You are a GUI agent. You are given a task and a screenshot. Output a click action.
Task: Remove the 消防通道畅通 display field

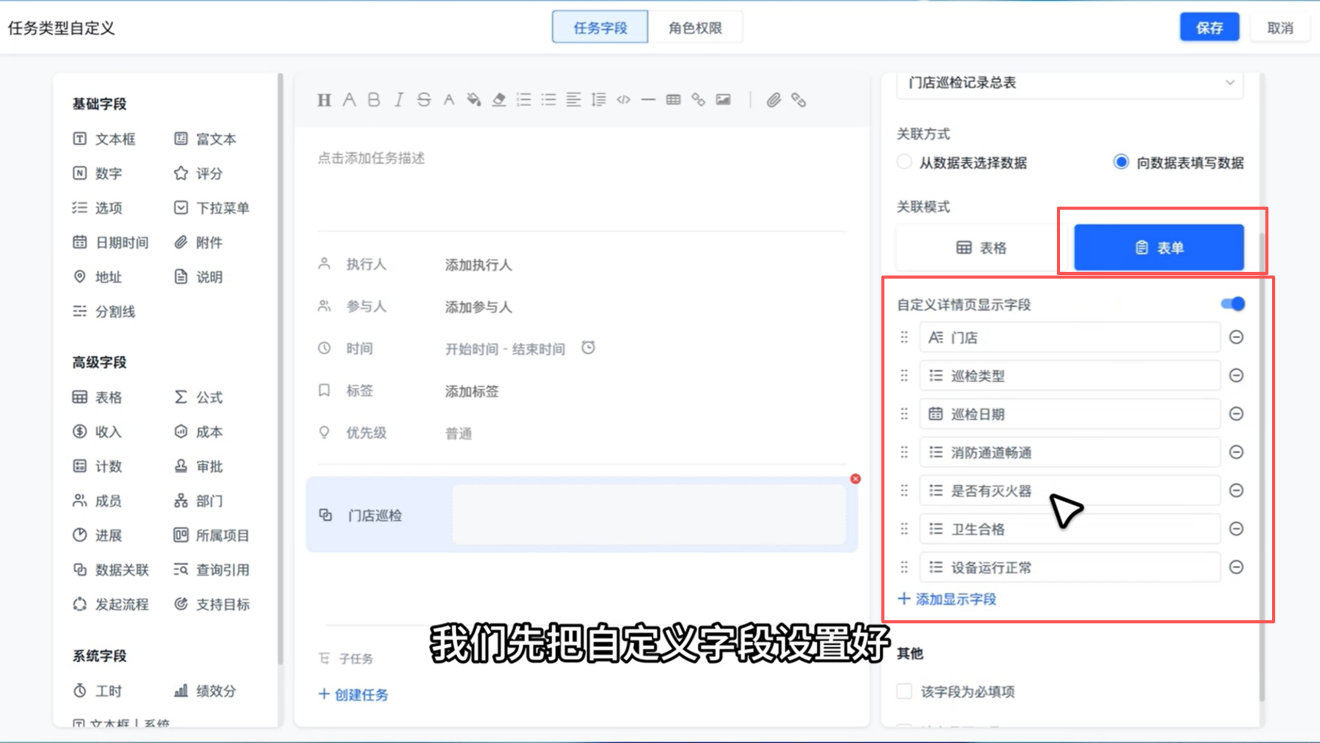tap(1237, 452)
